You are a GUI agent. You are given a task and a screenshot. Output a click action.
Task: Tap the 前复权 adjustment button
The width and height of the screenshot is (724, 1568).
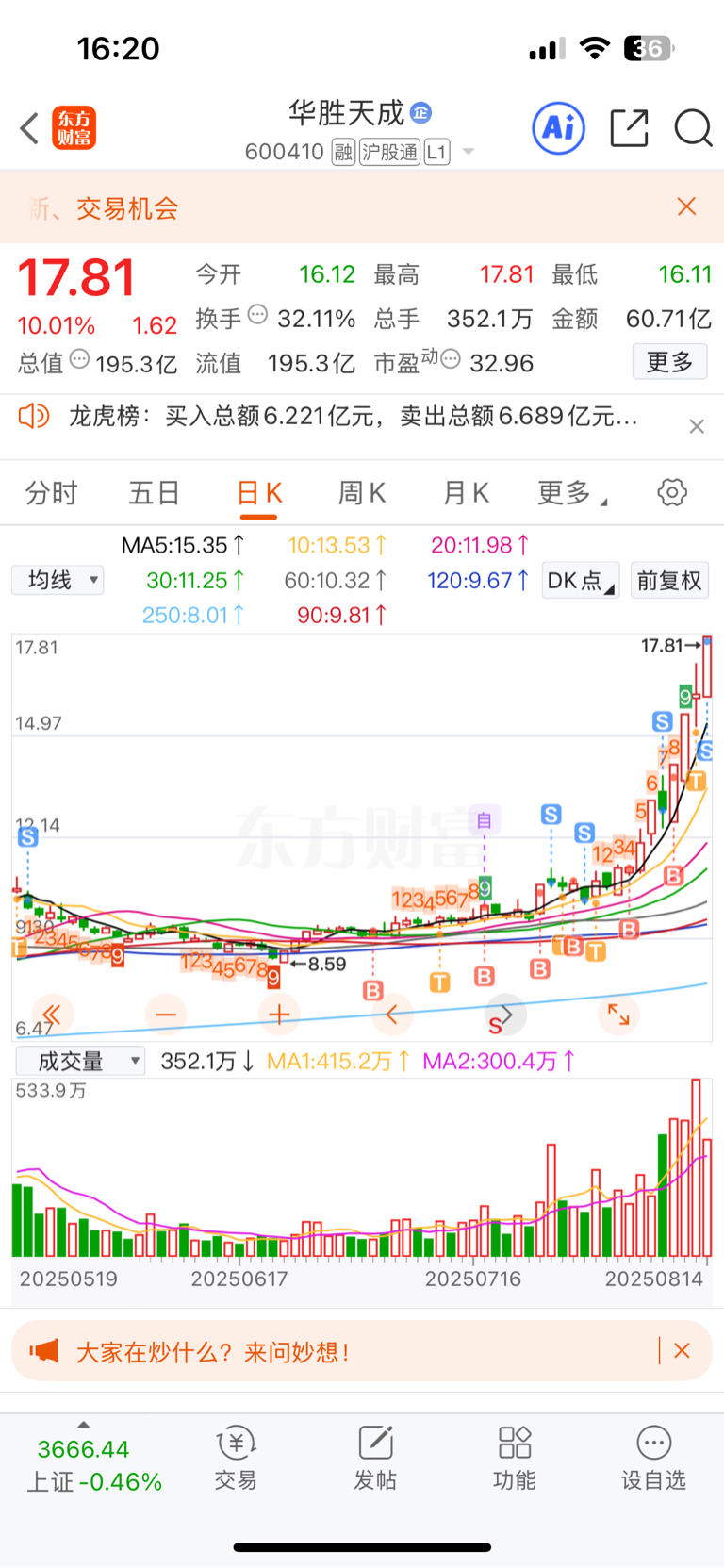[x=669, y=580]
